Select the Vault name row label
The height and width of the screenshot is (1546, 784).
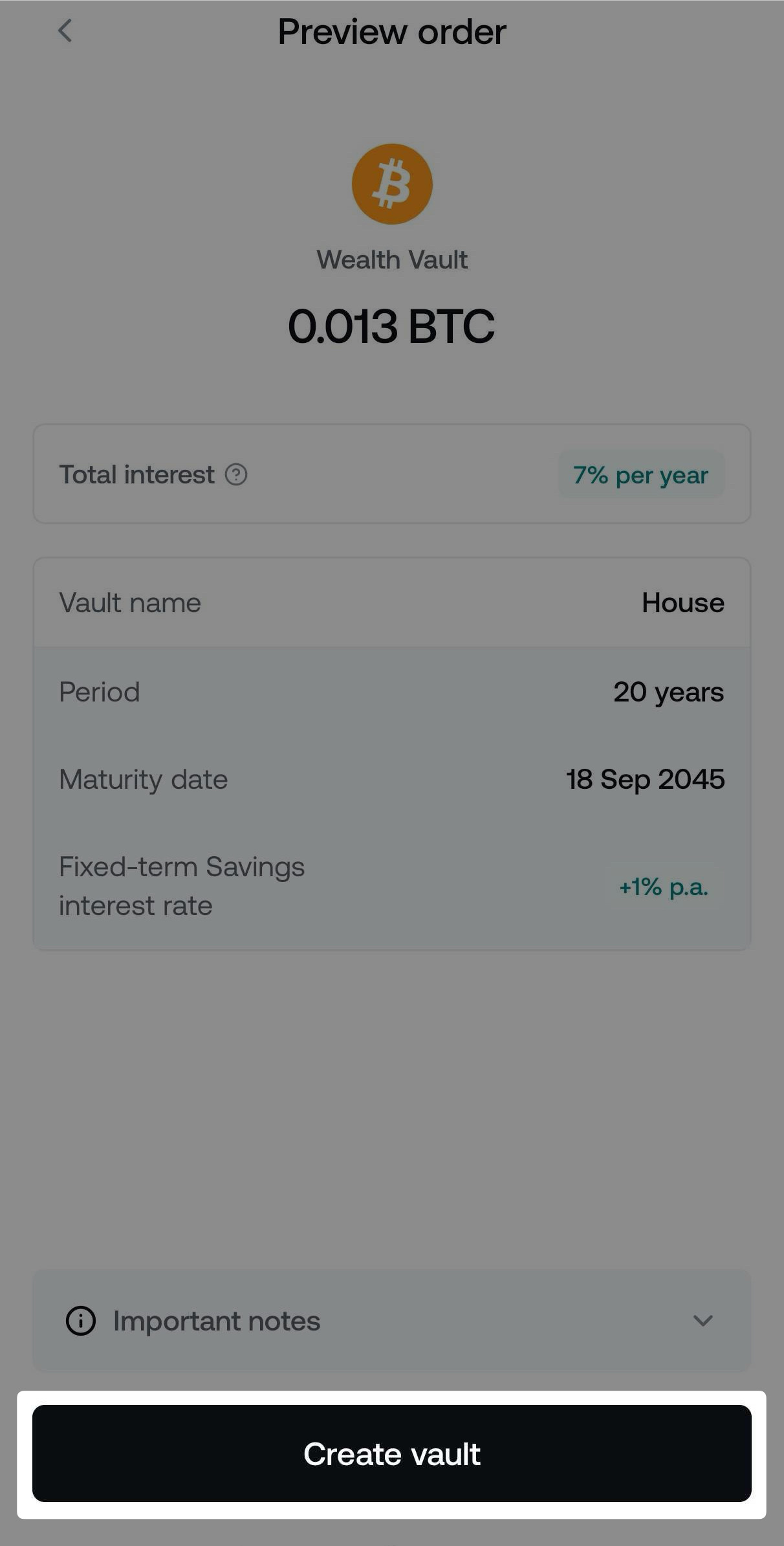pos(130,603)
